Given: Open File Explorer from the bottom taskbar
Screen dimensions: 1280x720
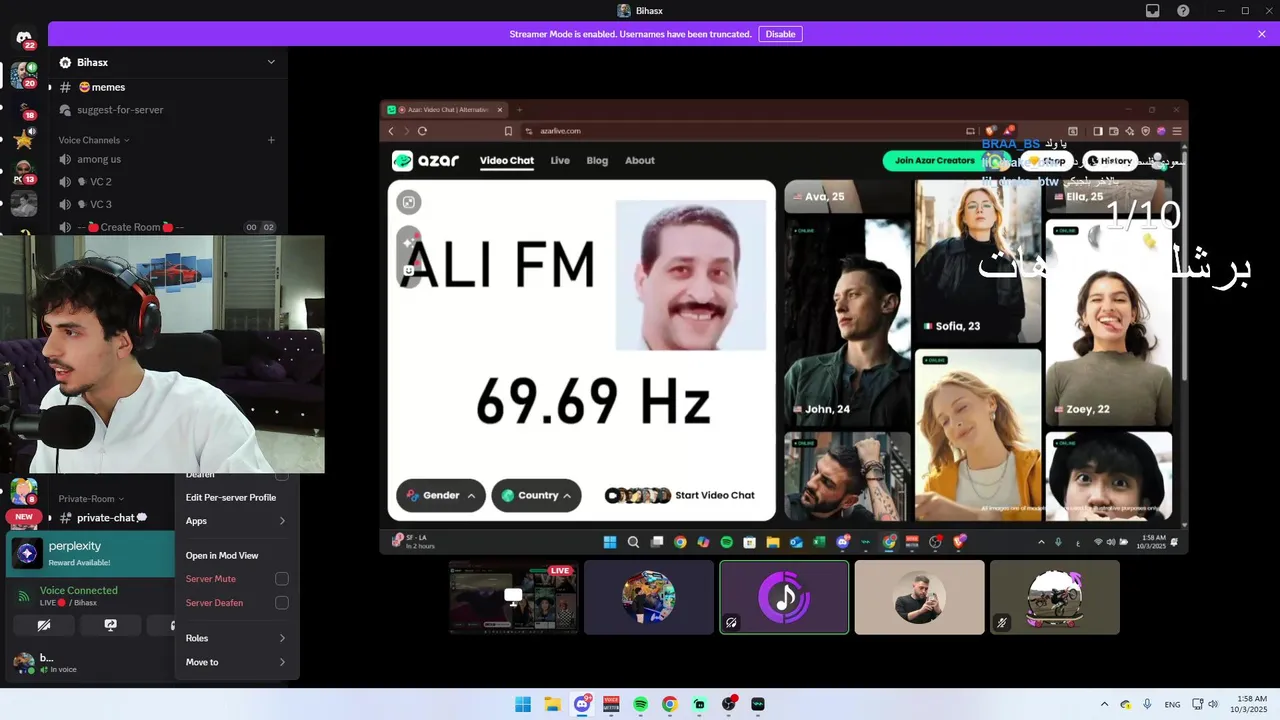Looking at the screenshot, I should (x=552, y=704).
